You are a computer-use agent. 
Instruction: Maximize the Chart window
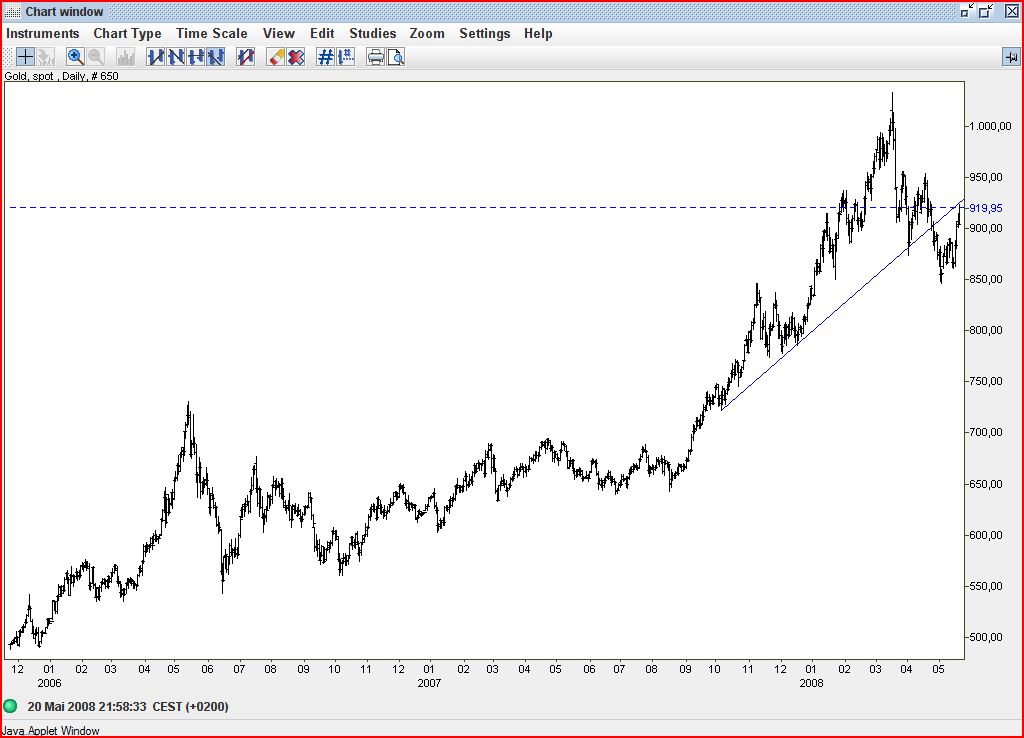(x=987, y=11)
